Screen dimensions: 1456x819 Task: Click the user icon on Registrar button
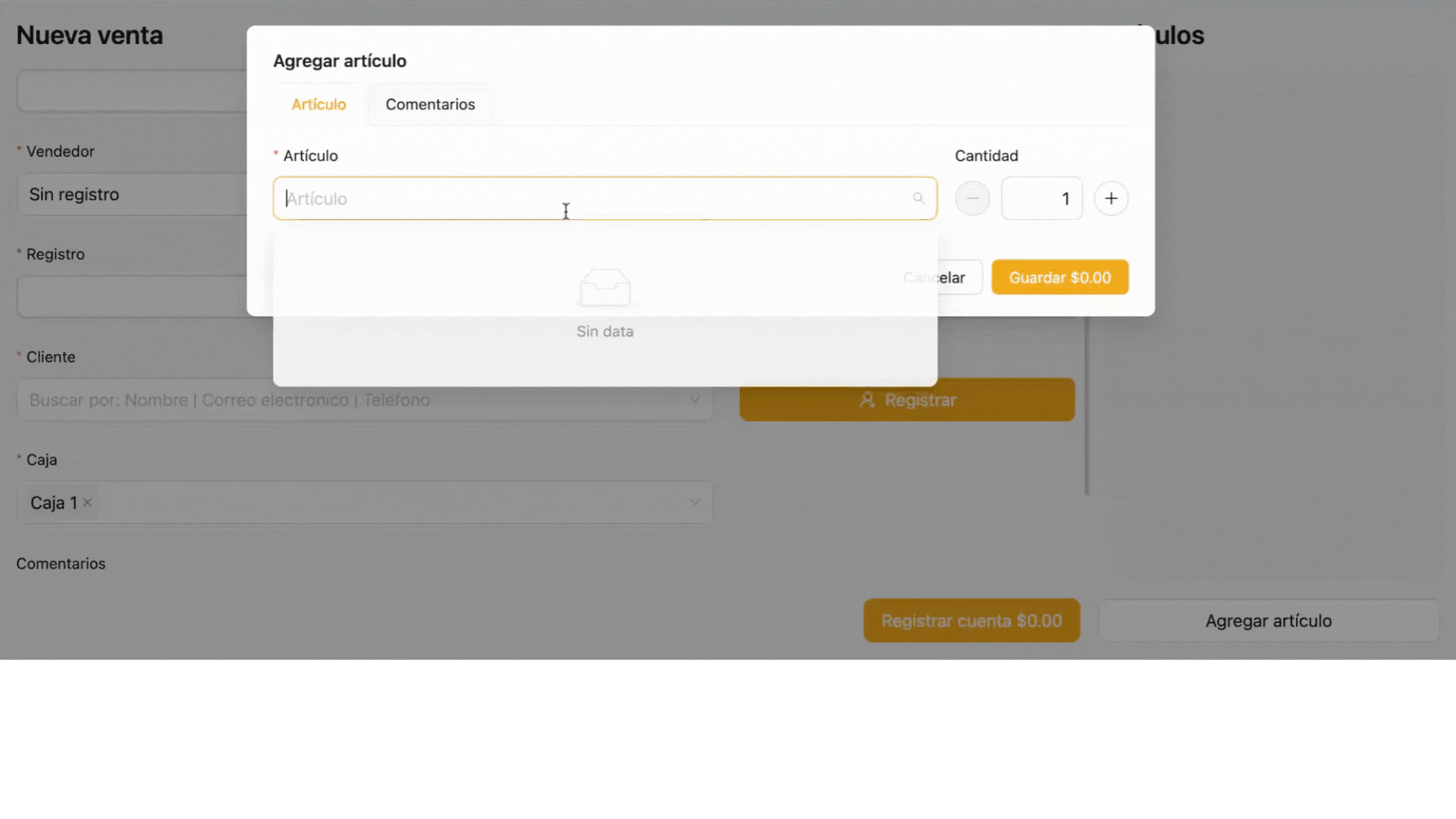click(868, 400)
